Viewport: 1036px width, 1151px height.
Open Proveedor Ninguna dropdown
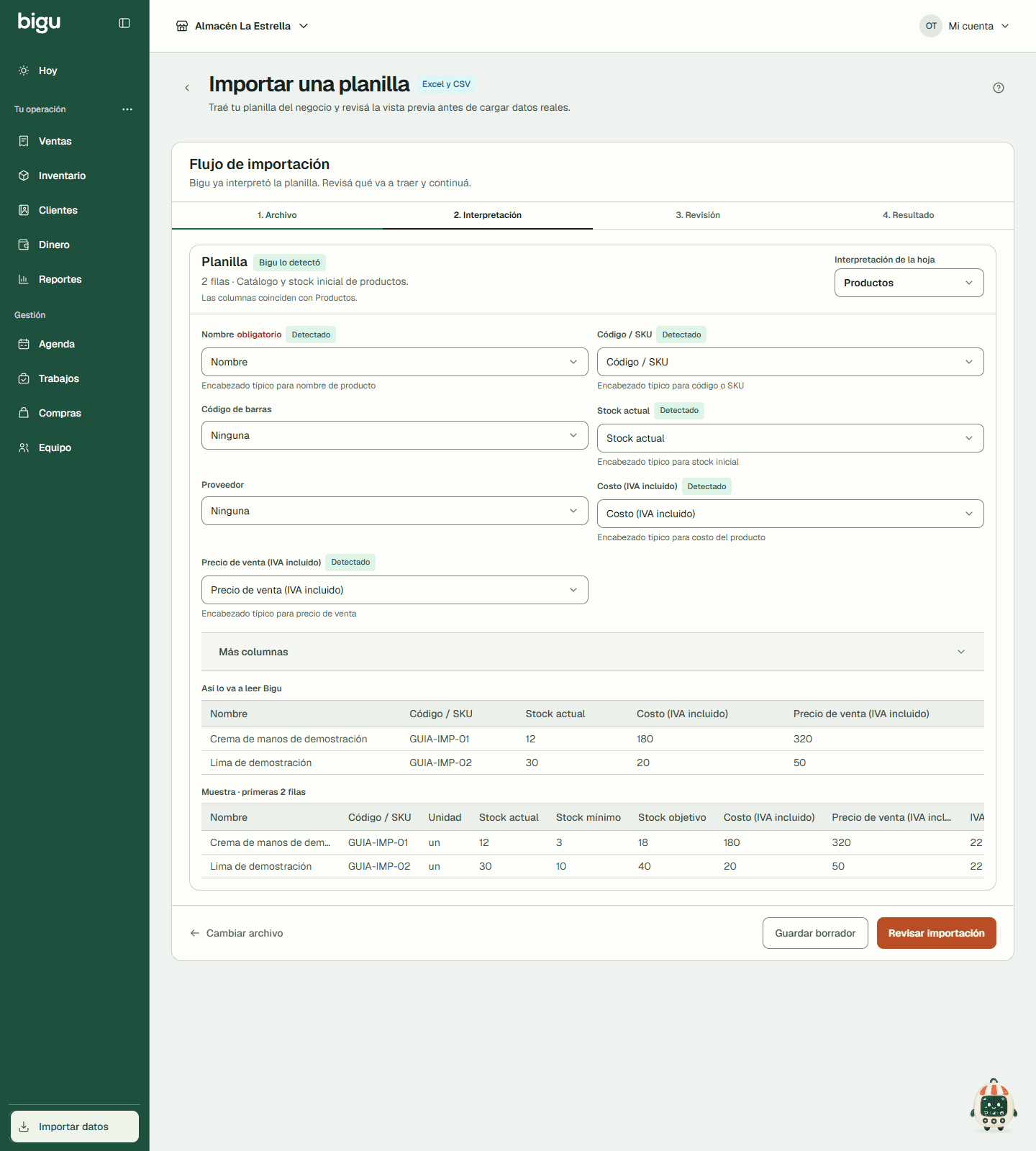395,511
